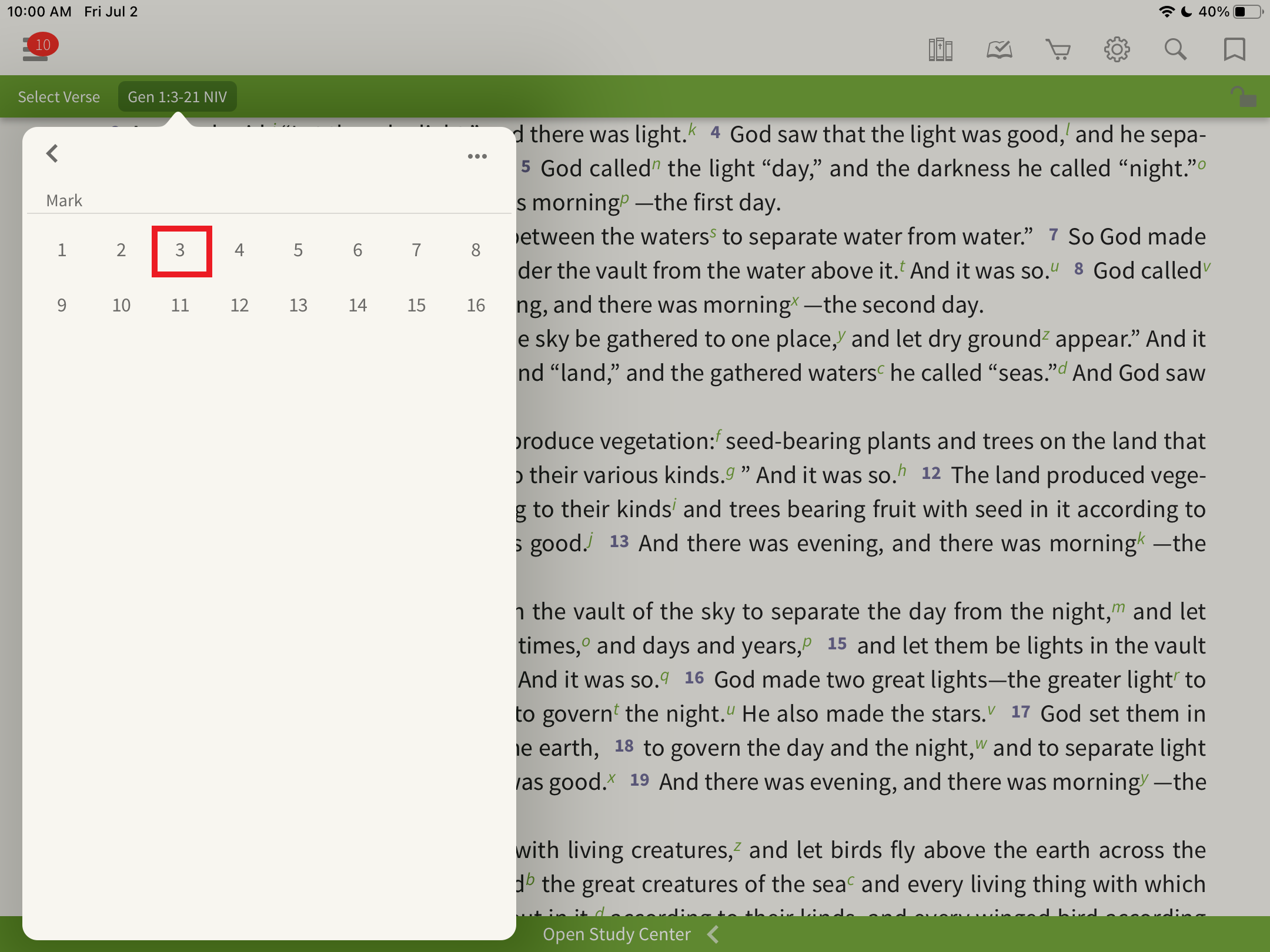Screen dimensions: 1270x952
Task: Tap verse number 4 in text
Action: pyautogui.click(x=715, y=132)
